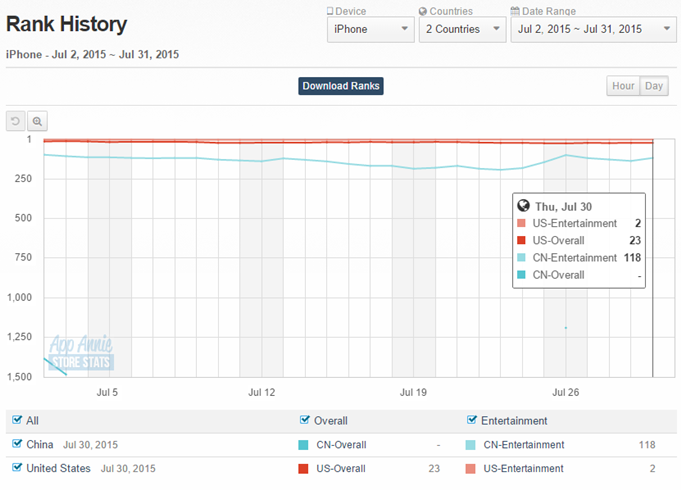Open the iPhone device dropdown
681x490 pixels.
[370, 29]
